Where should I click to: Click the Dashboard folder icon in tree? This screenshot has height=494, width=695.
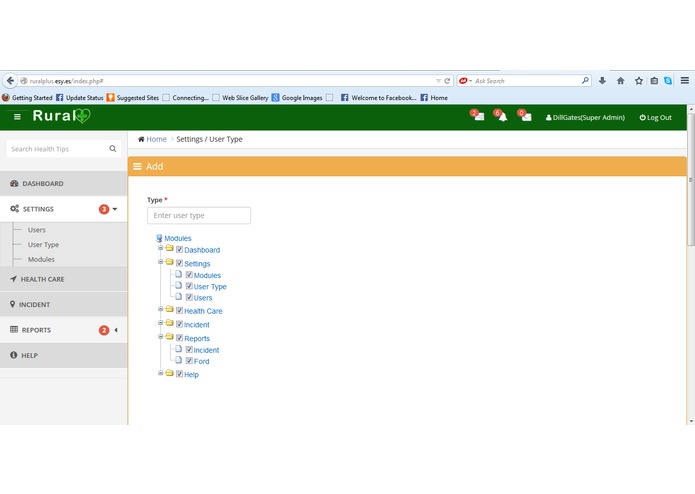point(169,249)
